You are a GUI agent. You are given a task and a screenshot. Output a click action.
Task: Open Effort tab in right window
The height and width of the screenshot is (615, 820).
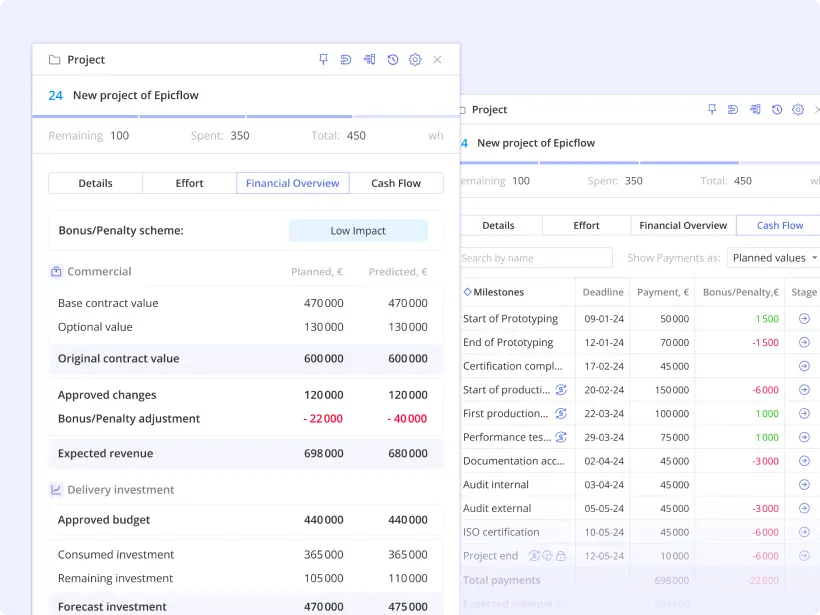586,225
